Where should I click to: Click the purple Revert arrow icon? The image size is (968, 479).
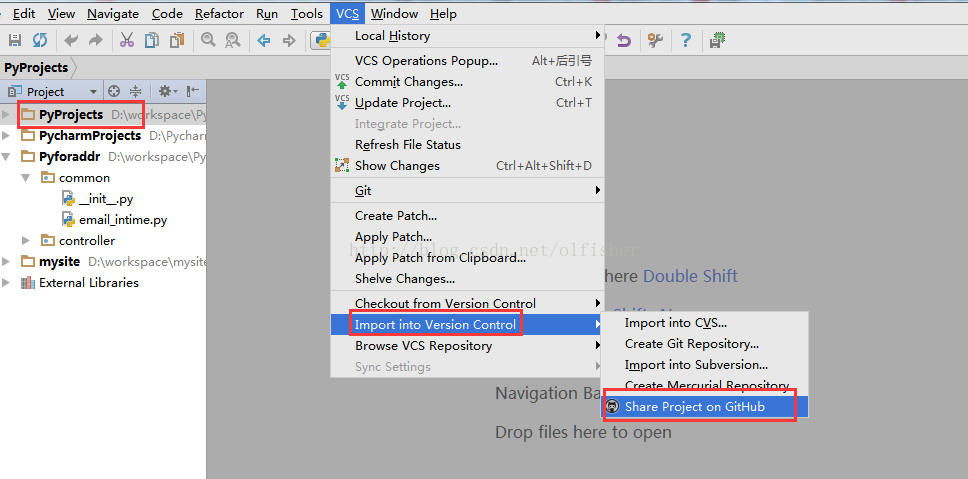point(624,41)
